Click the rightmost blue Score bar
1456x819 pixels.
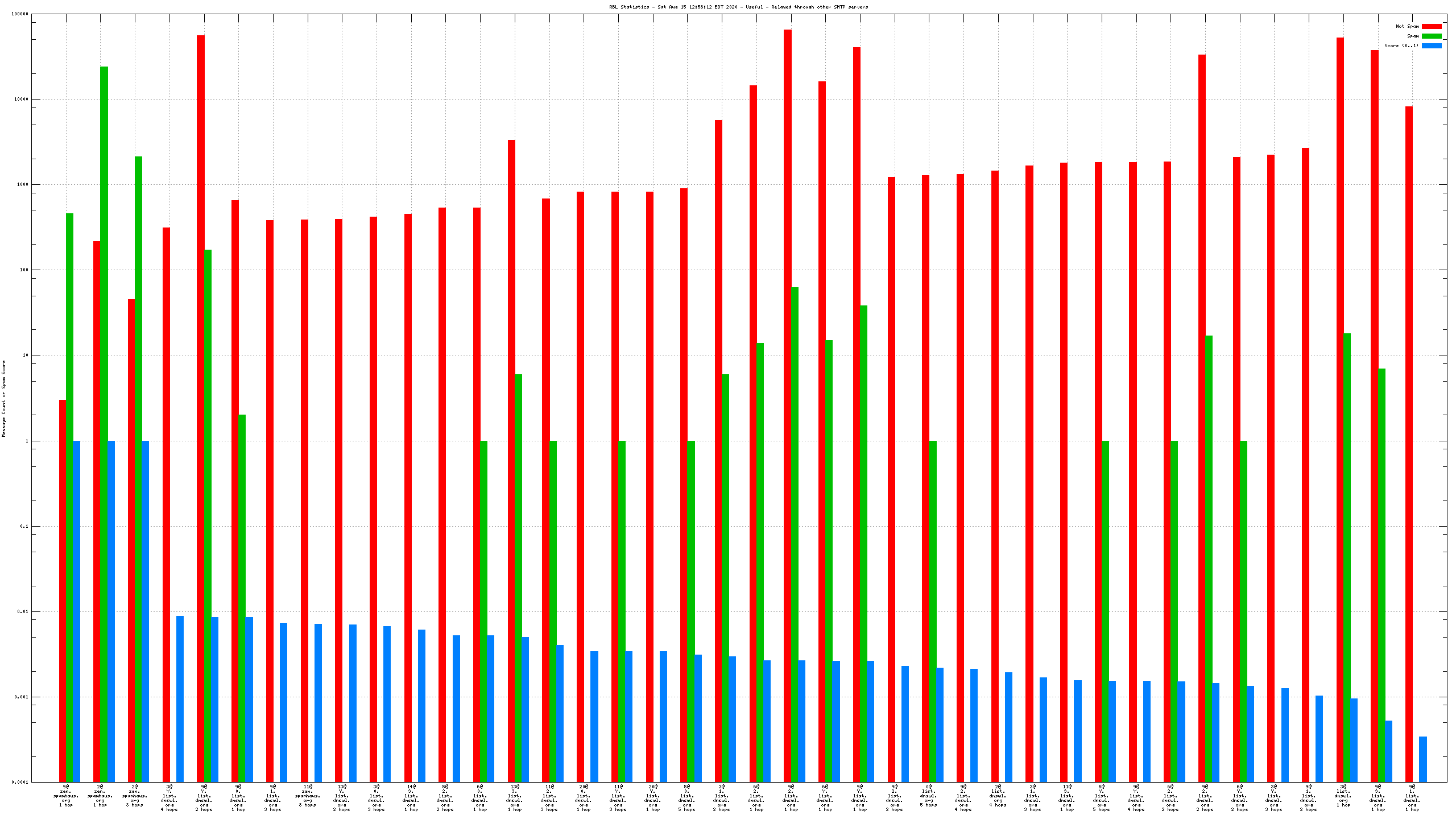tap(1423, 759)
